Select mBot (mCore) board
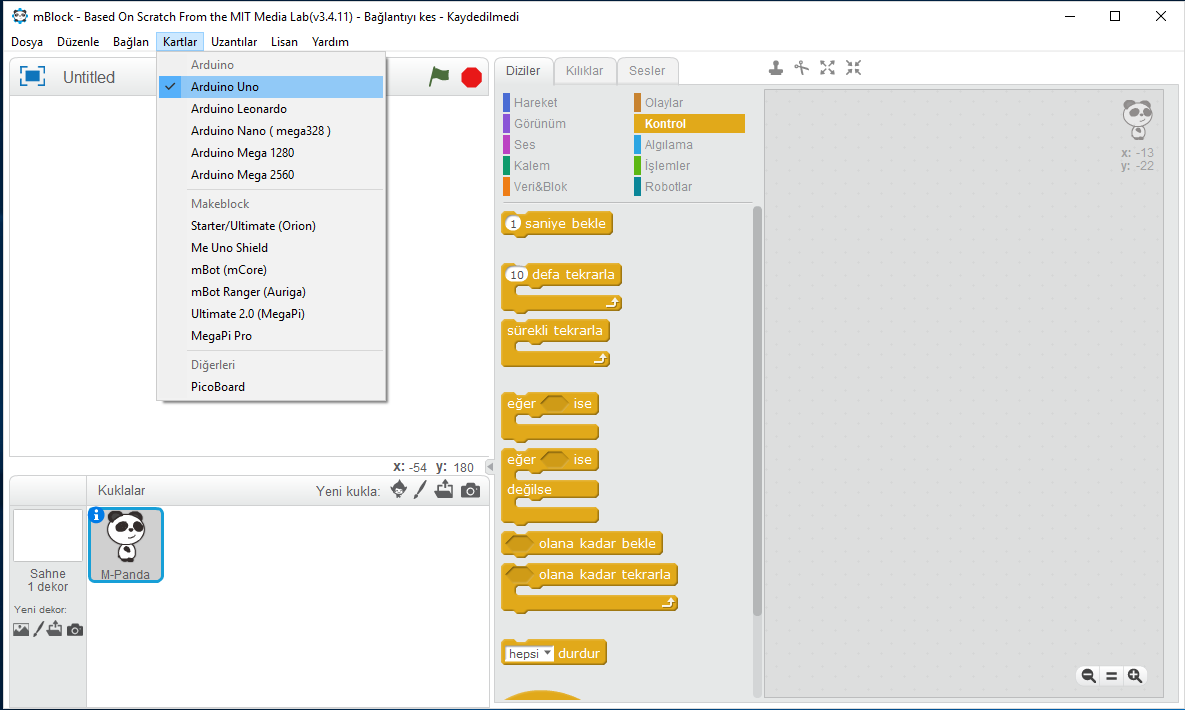The width and height of the screenshot is (1185, 710). click(229, 270)
